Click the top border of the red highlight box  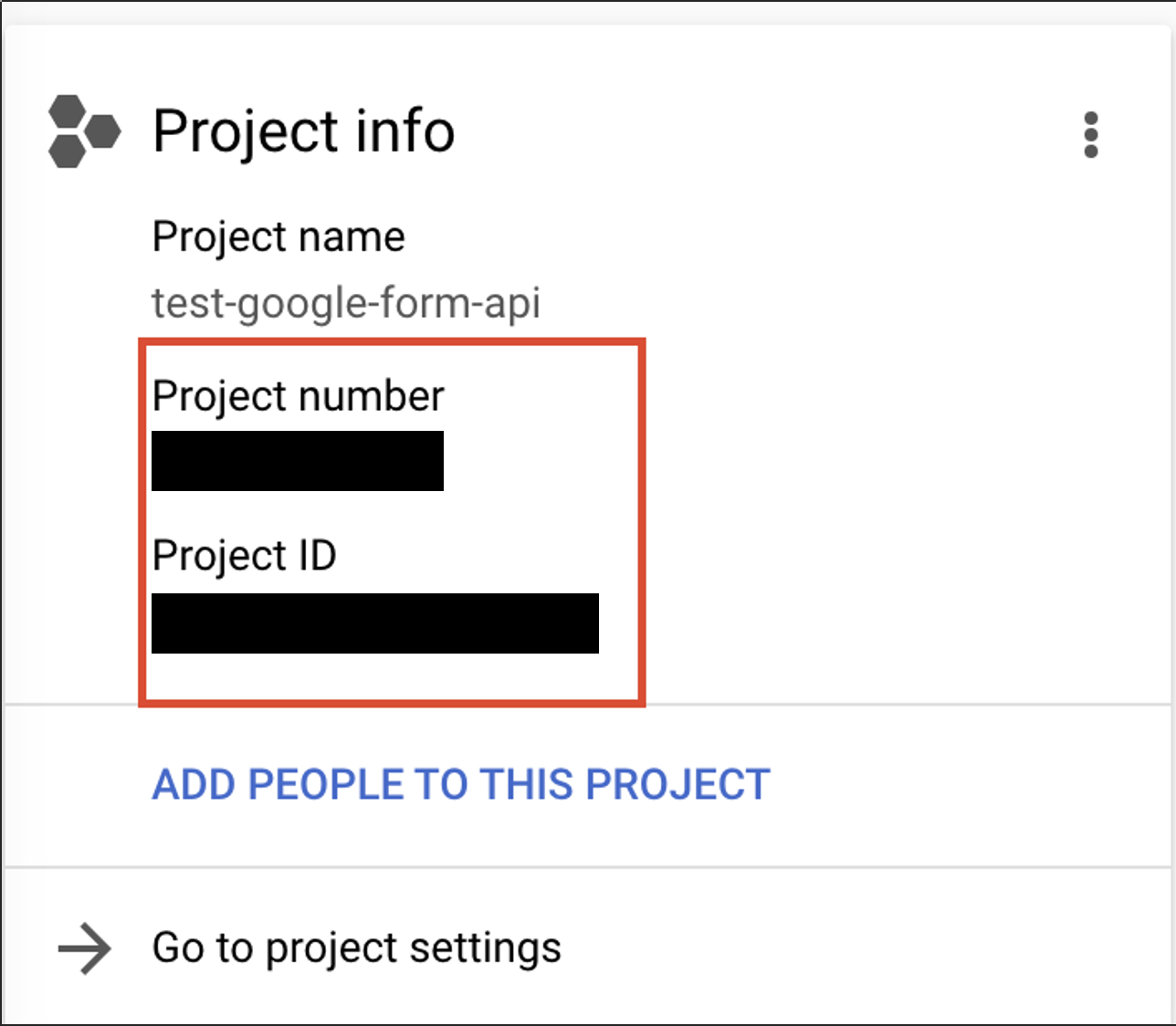click(x=393, y=341)
